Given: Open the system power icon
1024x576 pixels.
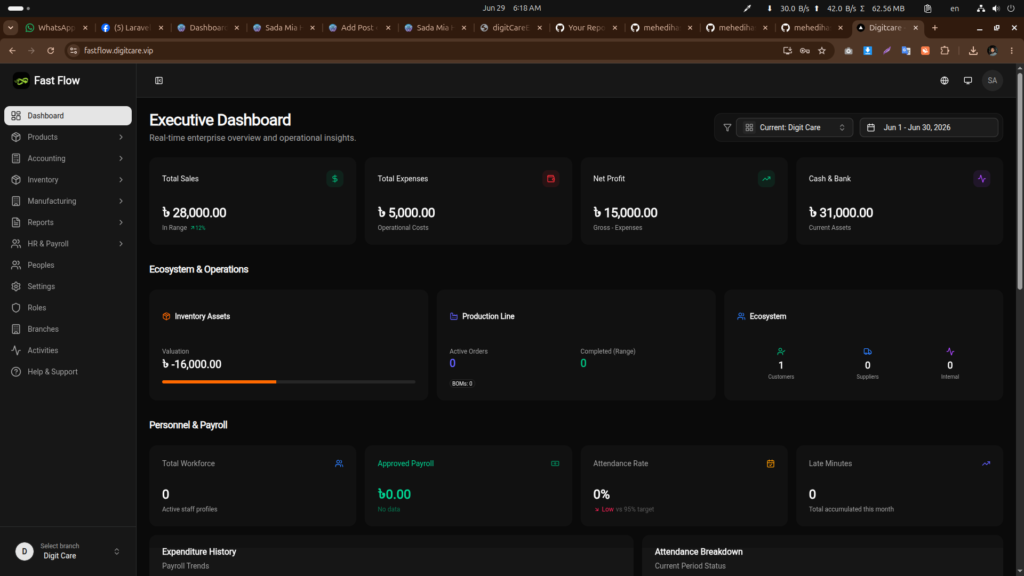Looking at the screenshot, I should [1011, 8].
